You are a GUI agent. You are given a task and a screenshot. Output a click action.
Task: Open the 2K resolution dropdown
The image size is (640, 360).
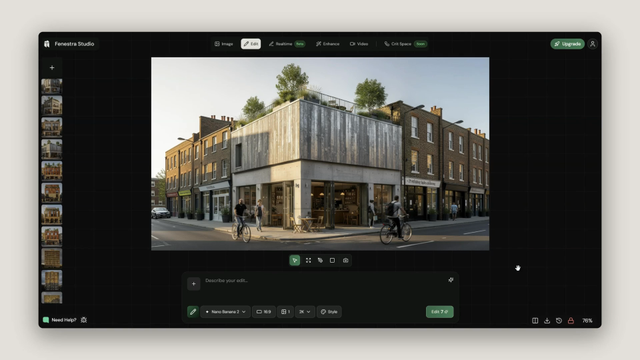coord(304,312)
